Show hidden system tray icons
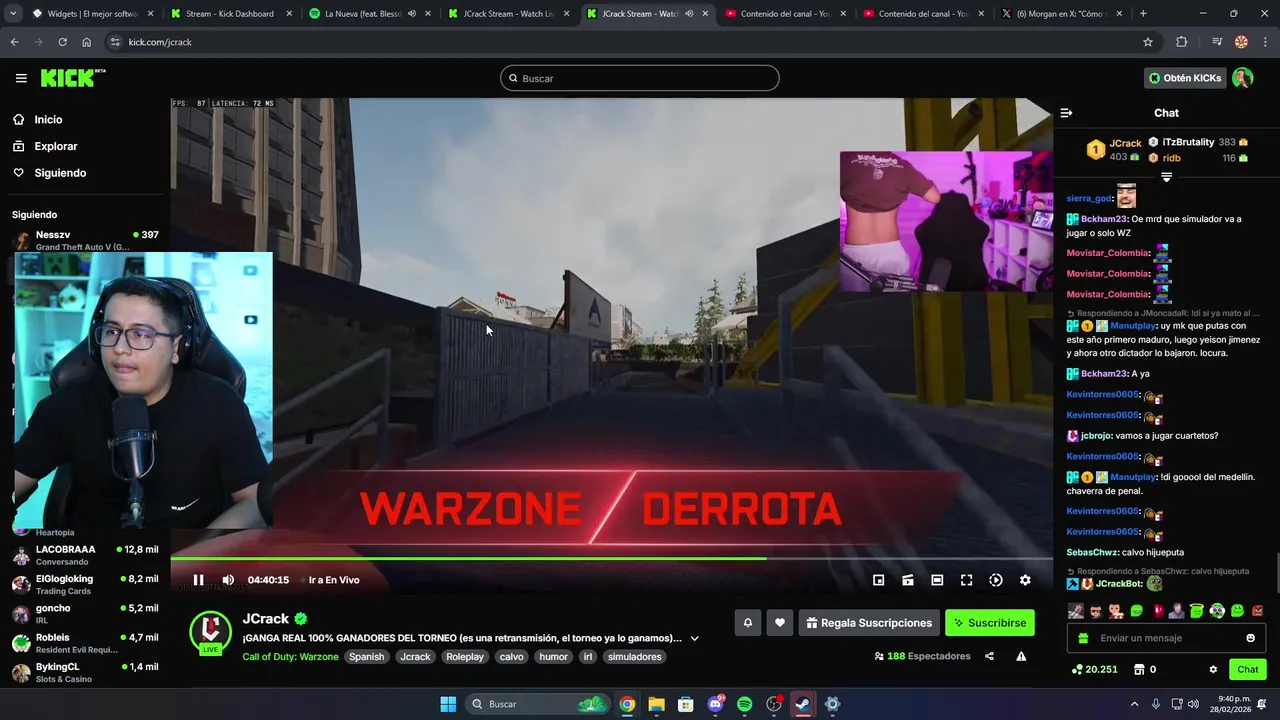 pos(1137,704)
